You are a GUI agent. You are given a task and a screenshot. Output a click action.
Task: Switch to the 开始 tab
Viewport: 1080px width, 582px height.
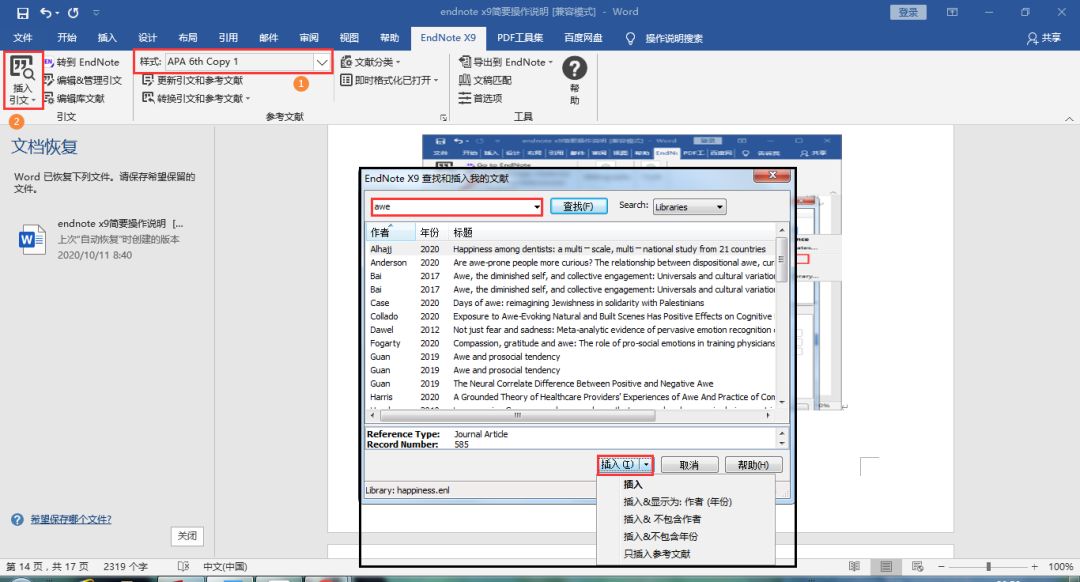click(x=67, y=38)
